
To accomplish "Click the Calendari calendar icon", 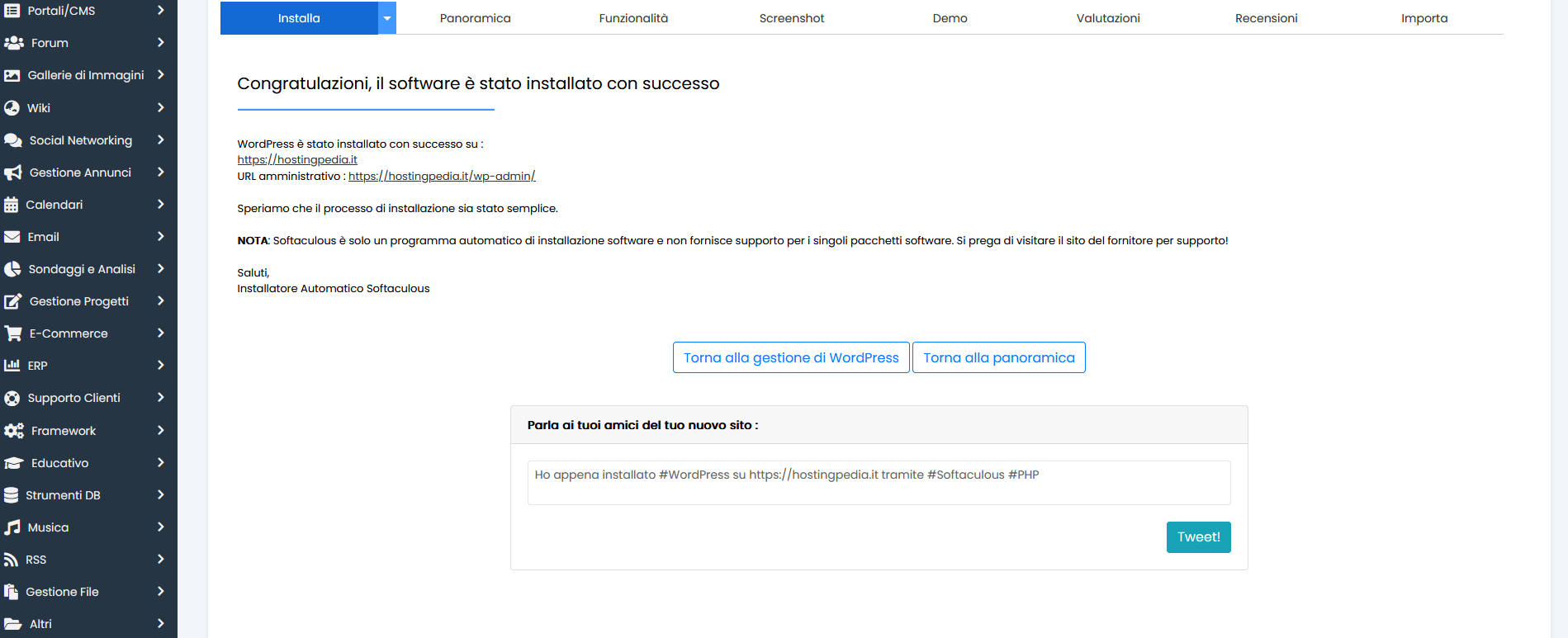I will click(x=11, y=205).
